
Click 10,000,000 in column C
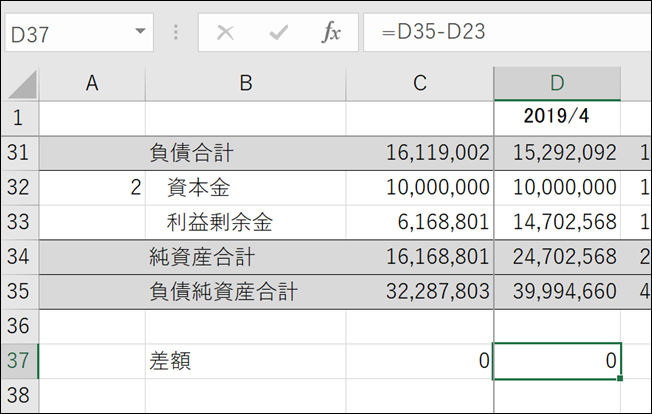coord(420,187)
